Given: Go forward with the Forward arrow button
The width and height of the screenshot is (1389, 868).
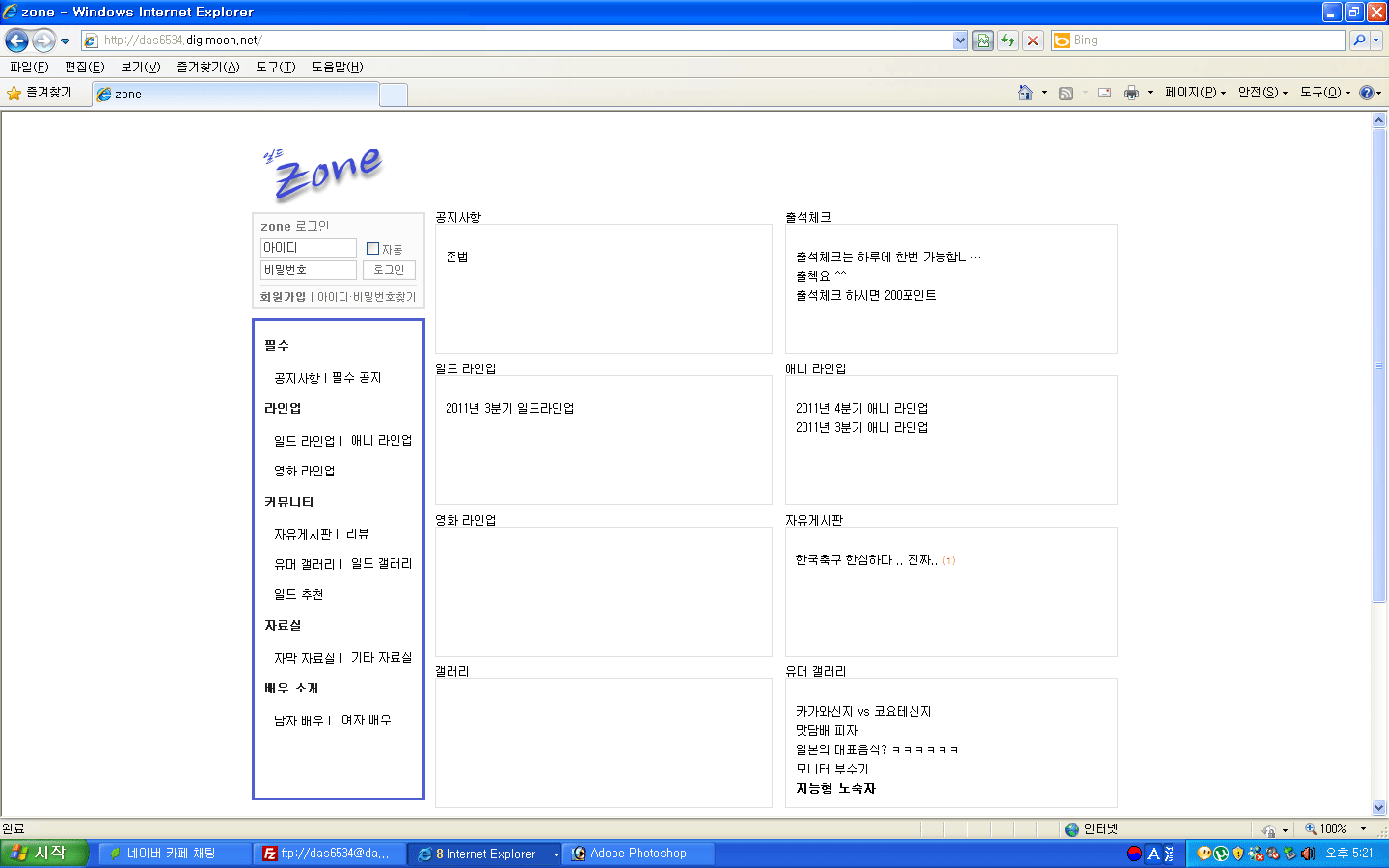Looking at the screenshot, I should pos(43,41).
